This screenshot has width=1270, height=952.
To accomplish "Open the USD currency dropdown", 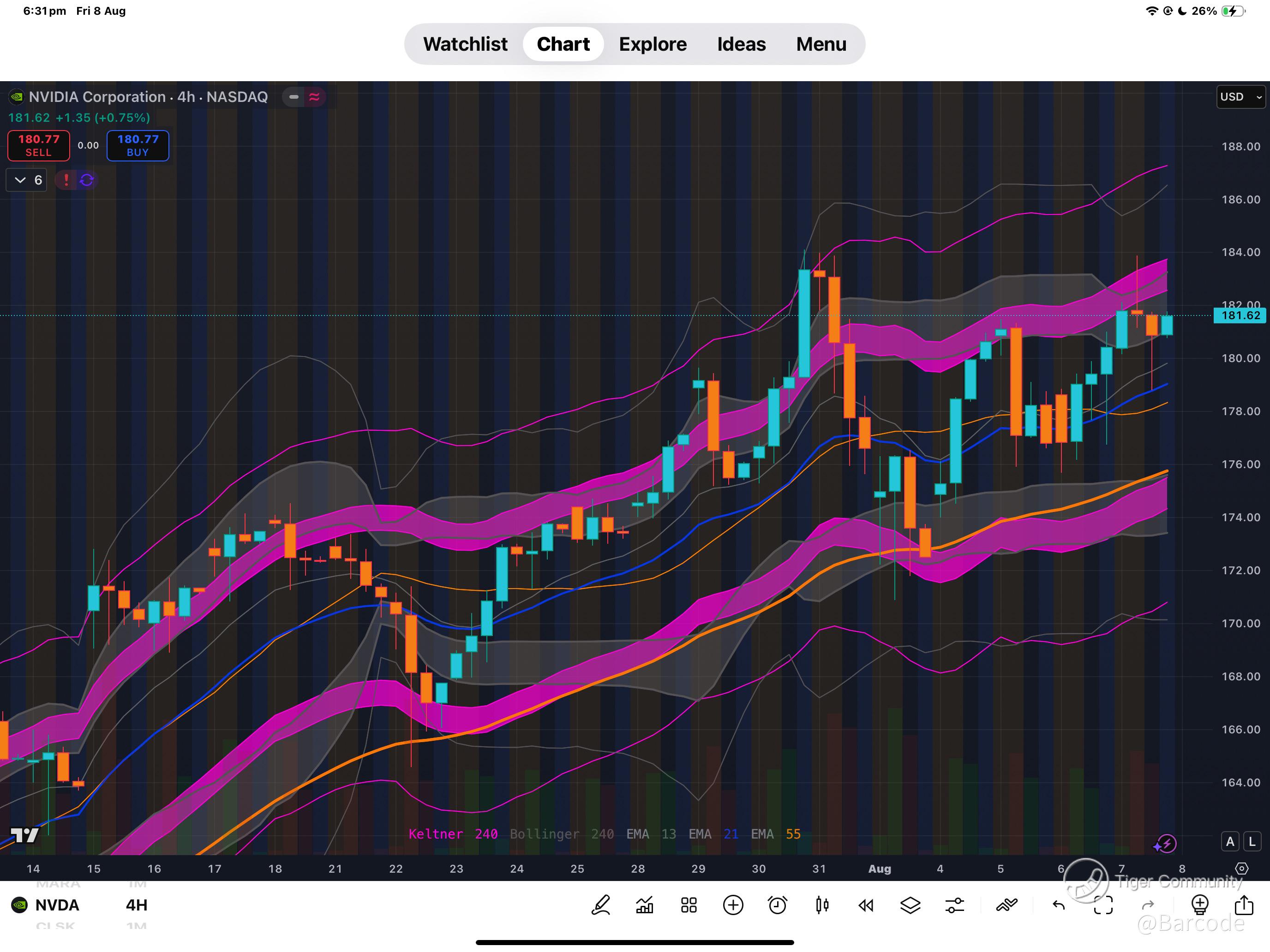I will (x=1241, y=97).
